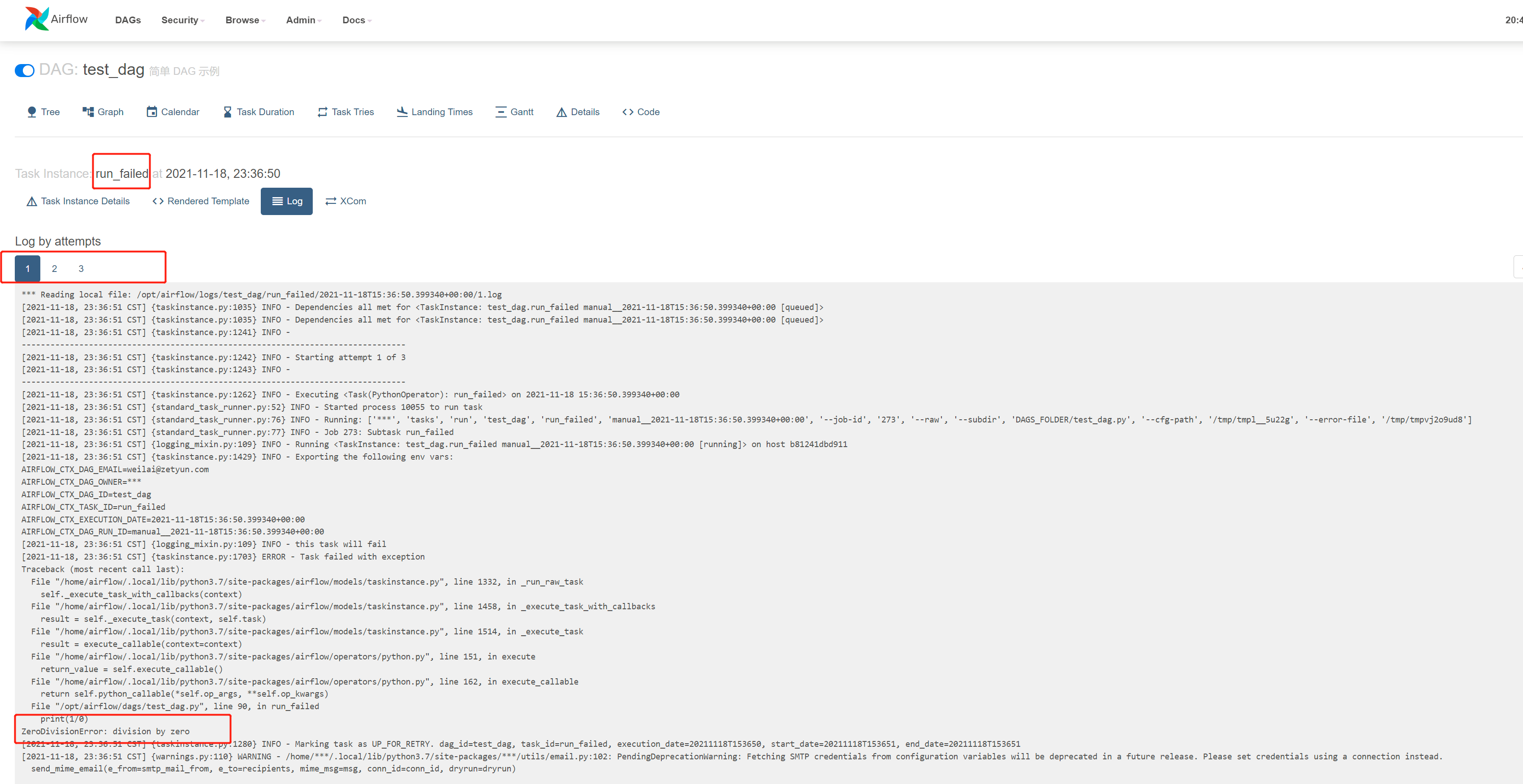Click the Airflow pinwheel logo
Screen dimensions: 1523x784
pos(37,19)
